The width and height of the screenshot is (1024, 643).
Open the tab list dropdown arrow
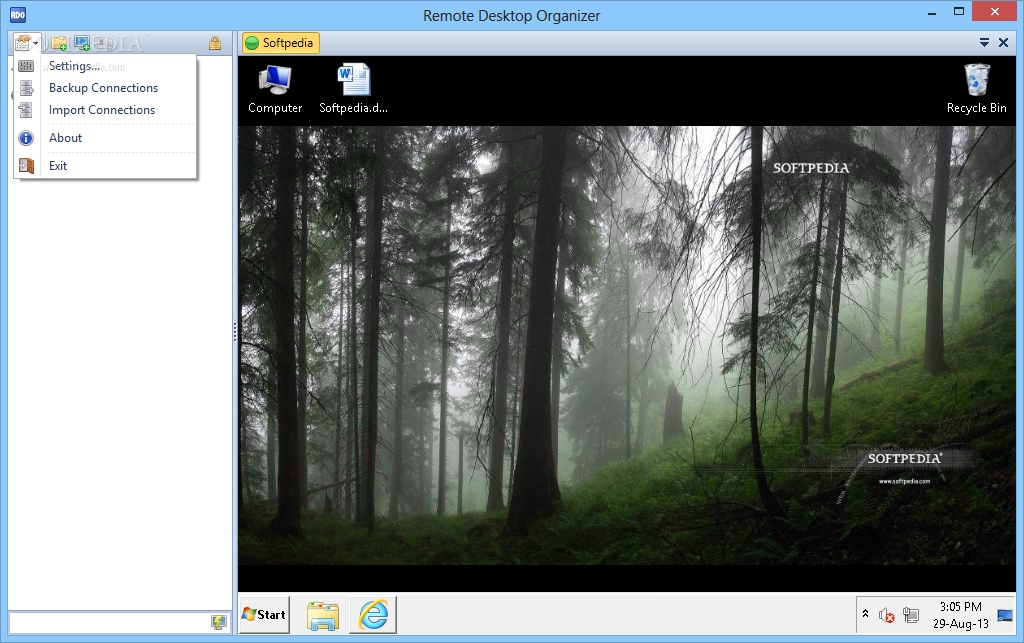(984, 43)
